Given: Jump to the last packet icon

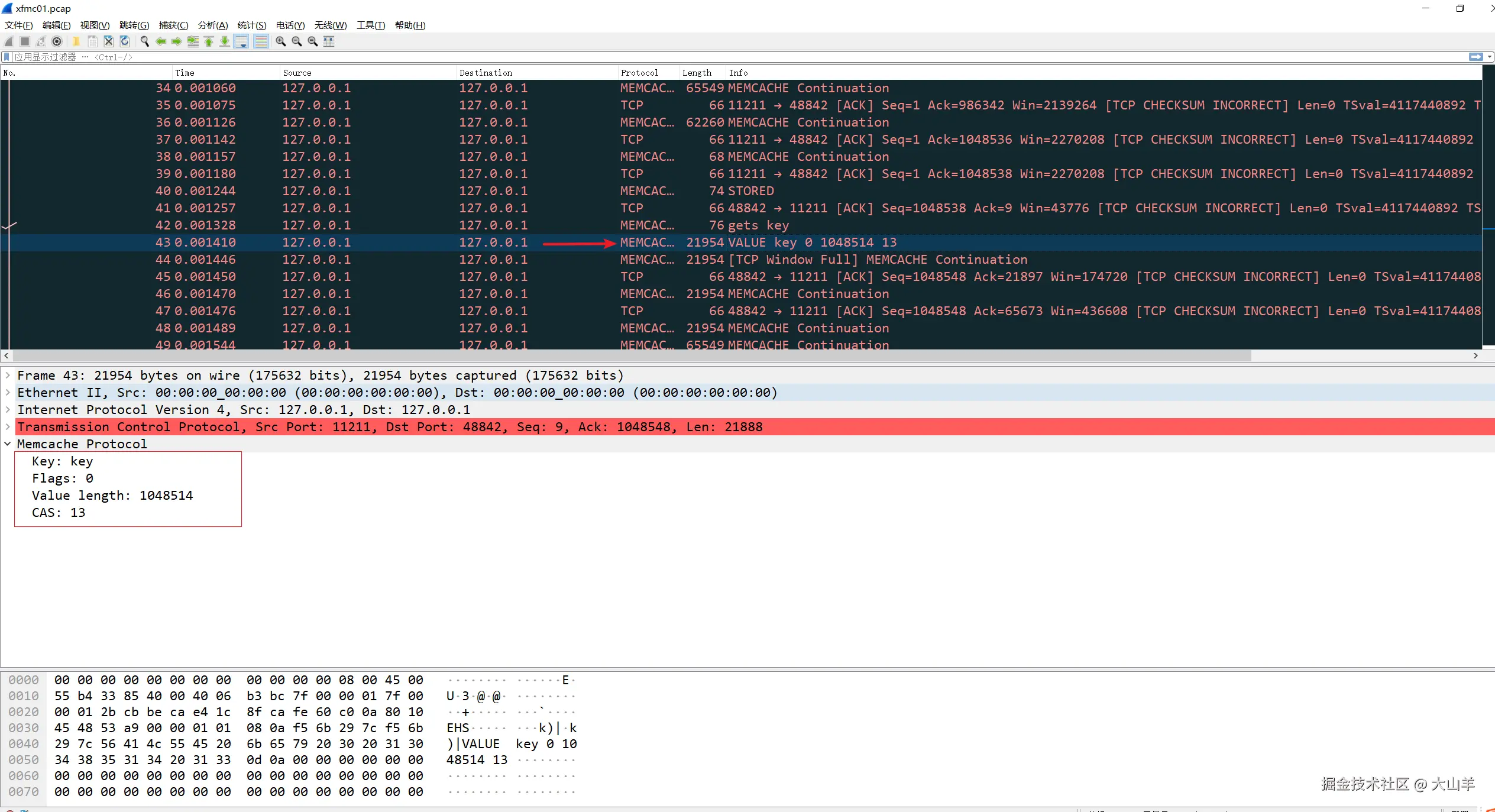Looking at the screenshot, I should pos(225,41).
